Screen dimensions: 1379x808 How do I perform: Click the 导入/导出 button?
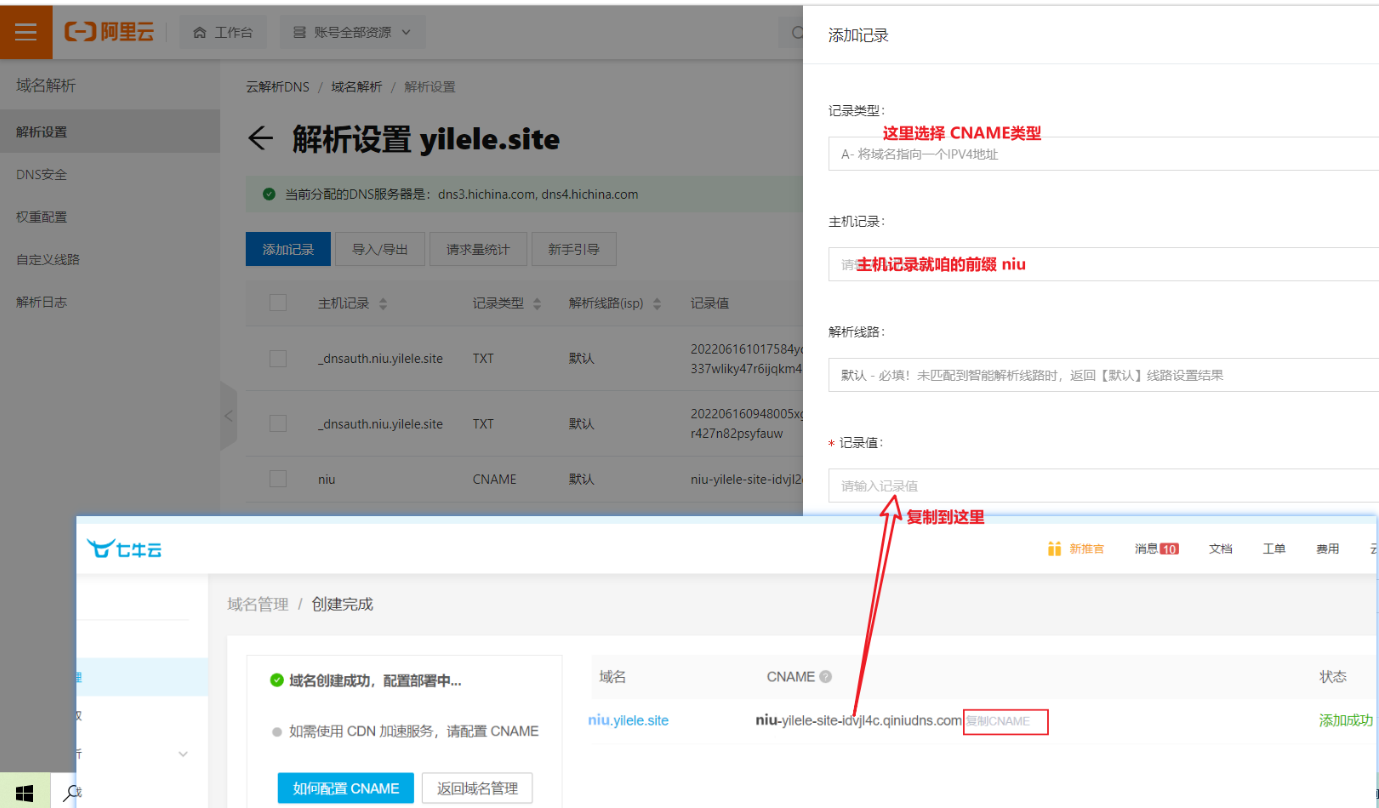click(380, 249)
